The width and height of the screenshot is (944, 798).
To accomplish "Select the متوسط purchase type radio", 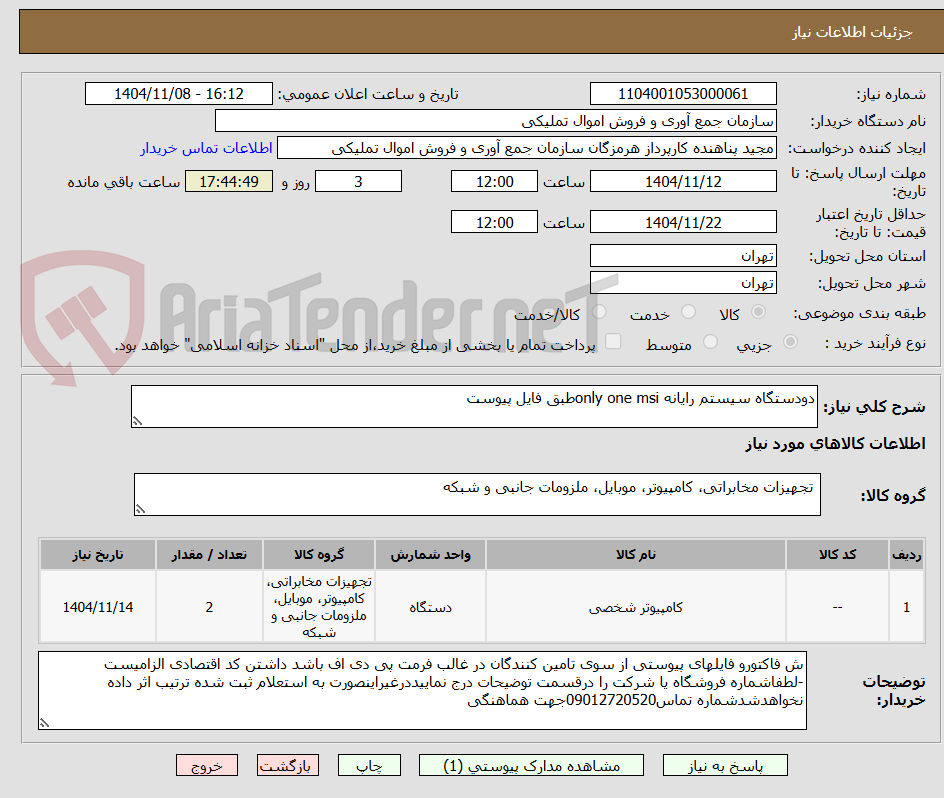I will (x=710, y=342).
